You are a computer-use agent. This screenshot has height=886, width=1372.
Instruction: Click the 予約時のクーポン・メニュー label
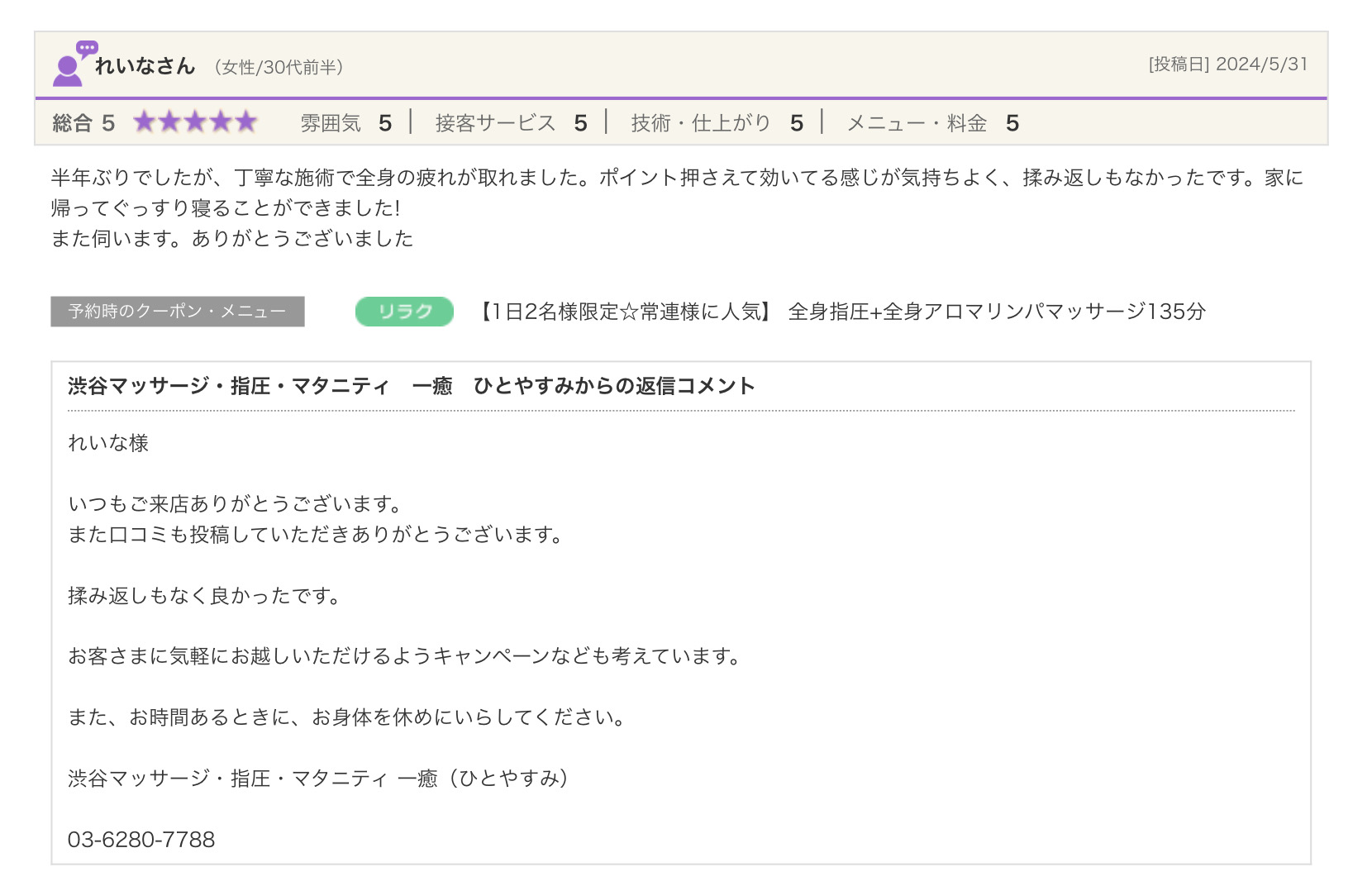click(x=178, y=312)
